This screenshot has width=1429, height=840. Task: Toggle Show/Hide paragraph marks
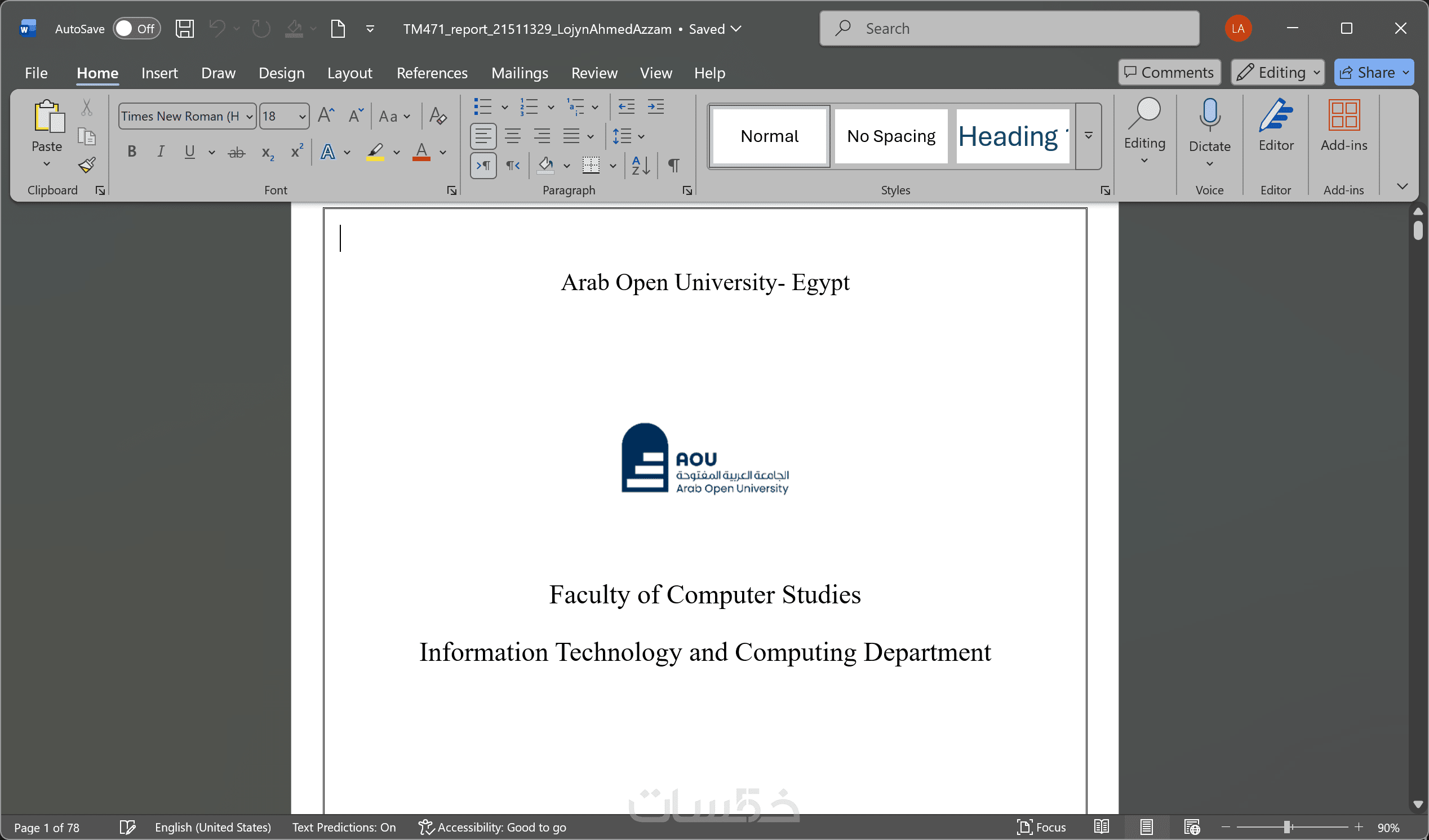[674, 166]
